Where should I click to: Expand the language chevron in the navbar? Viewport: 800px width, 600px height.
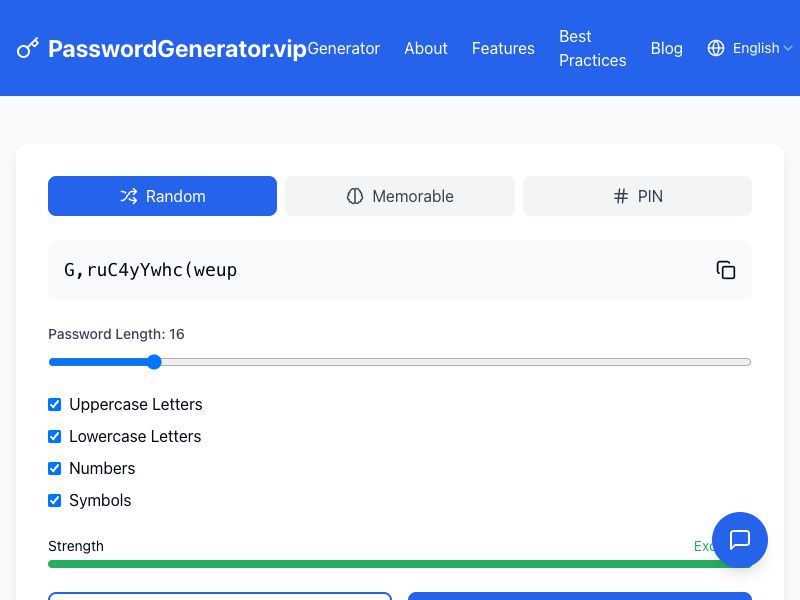788,48
